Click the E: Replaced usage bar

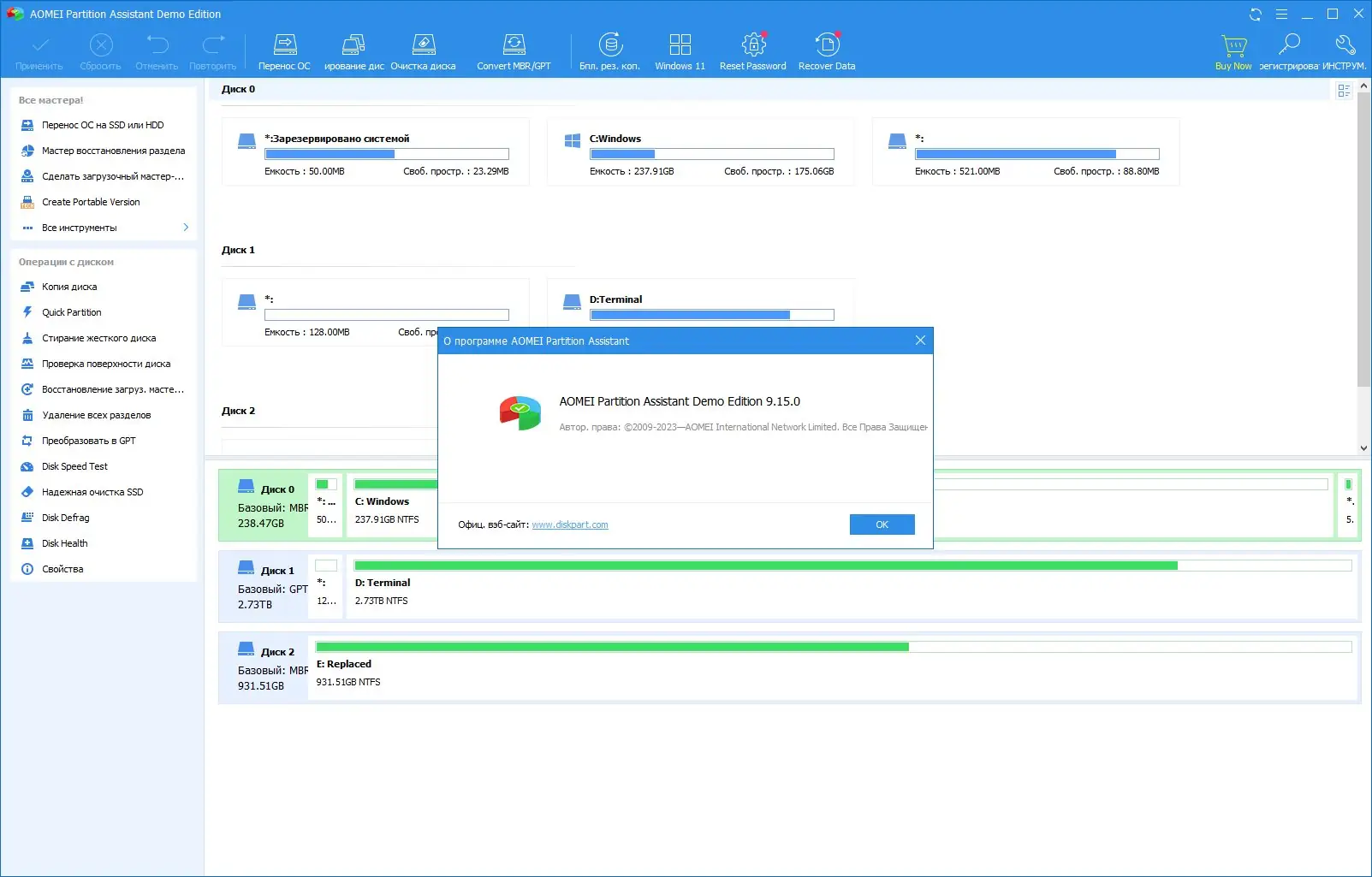834,647
